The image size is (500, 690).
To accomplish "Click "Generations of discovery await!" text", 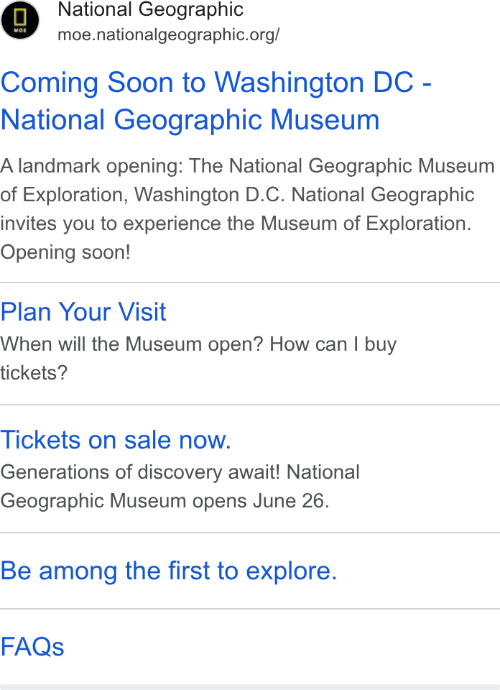I will click(x=140, y=472).
